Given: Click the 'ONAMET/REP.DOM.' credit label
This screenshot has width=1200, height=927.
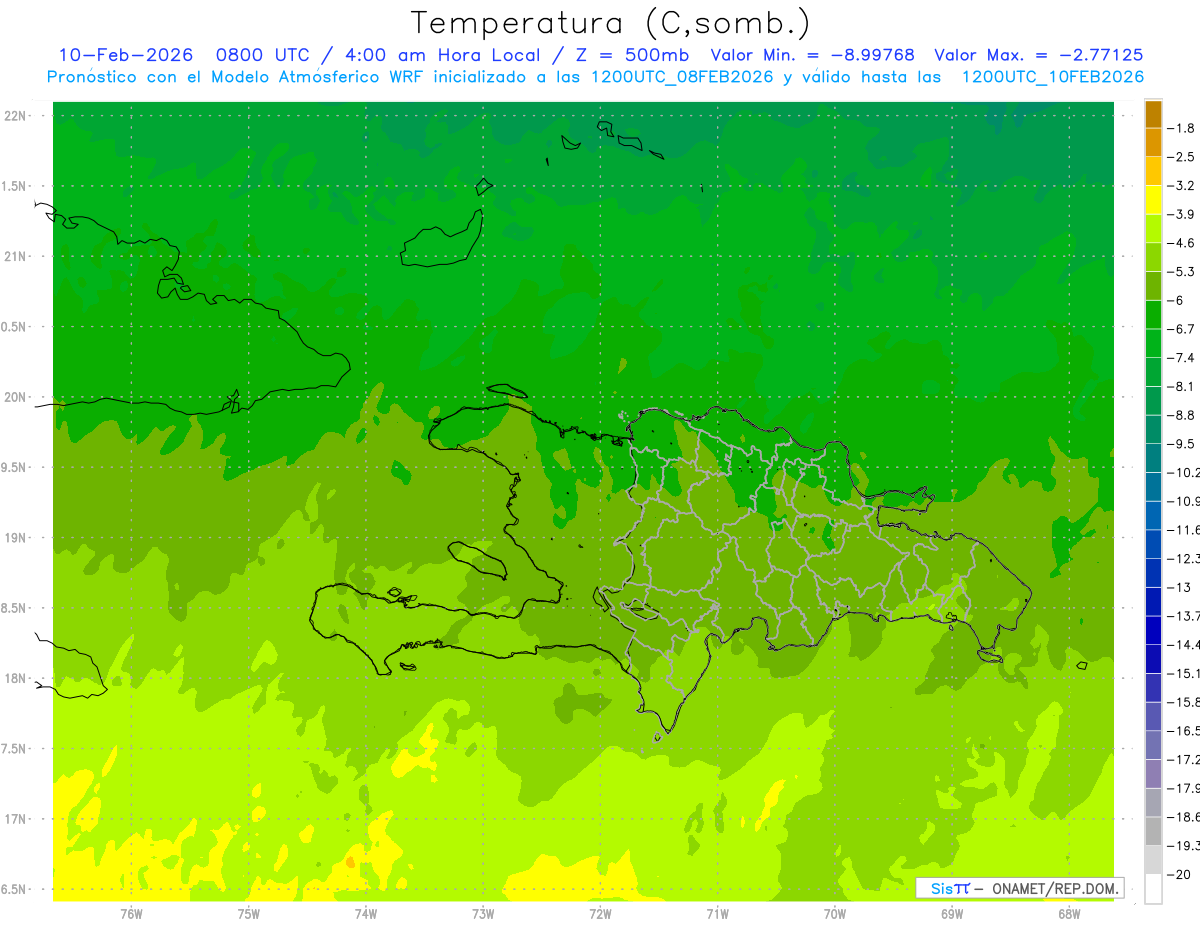Looking at the screenshot, I should (x=1056, y=888).
